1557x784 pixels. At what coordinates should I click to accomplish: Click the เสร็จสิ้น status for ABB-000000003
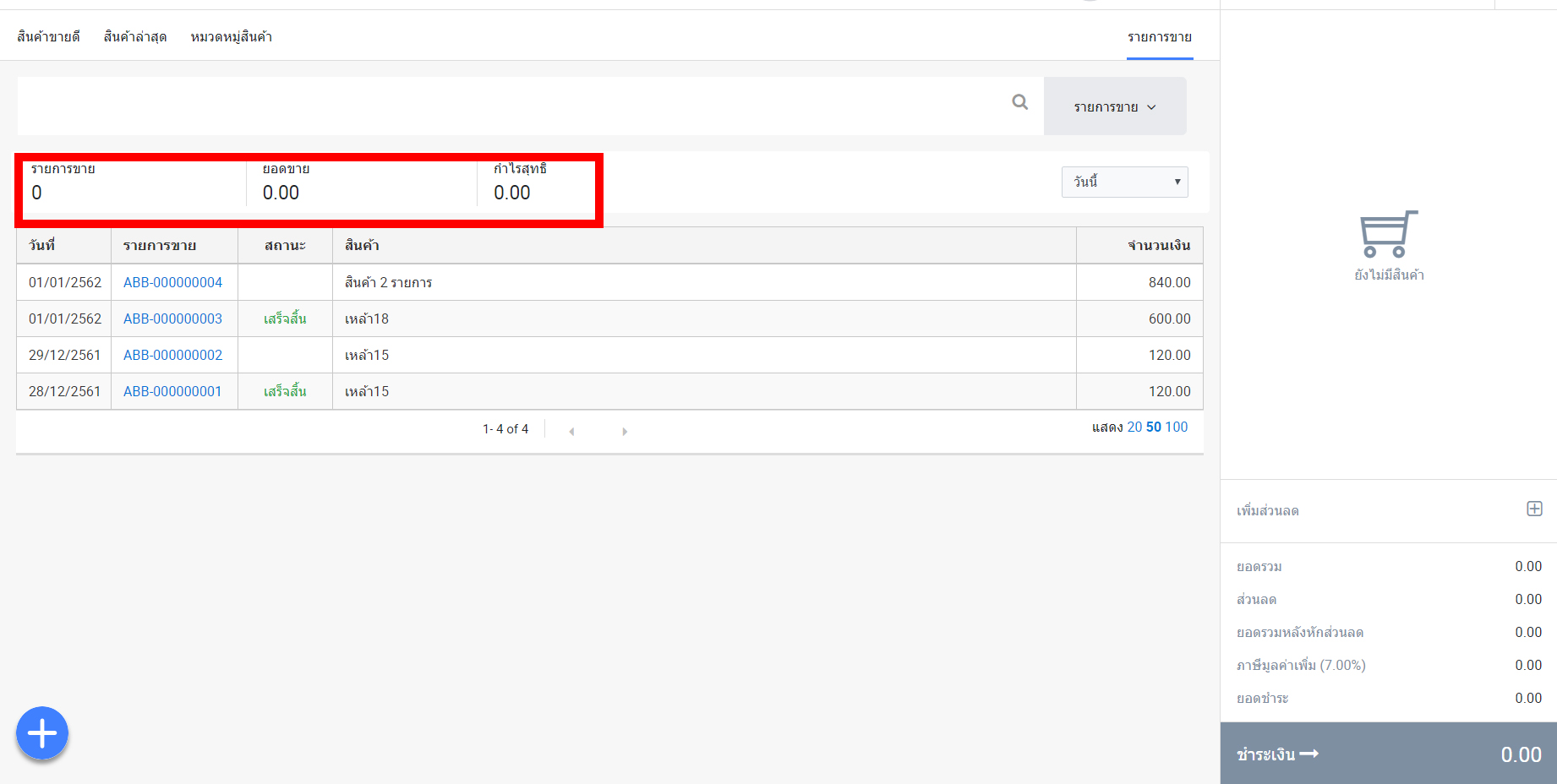pos(285,318)
